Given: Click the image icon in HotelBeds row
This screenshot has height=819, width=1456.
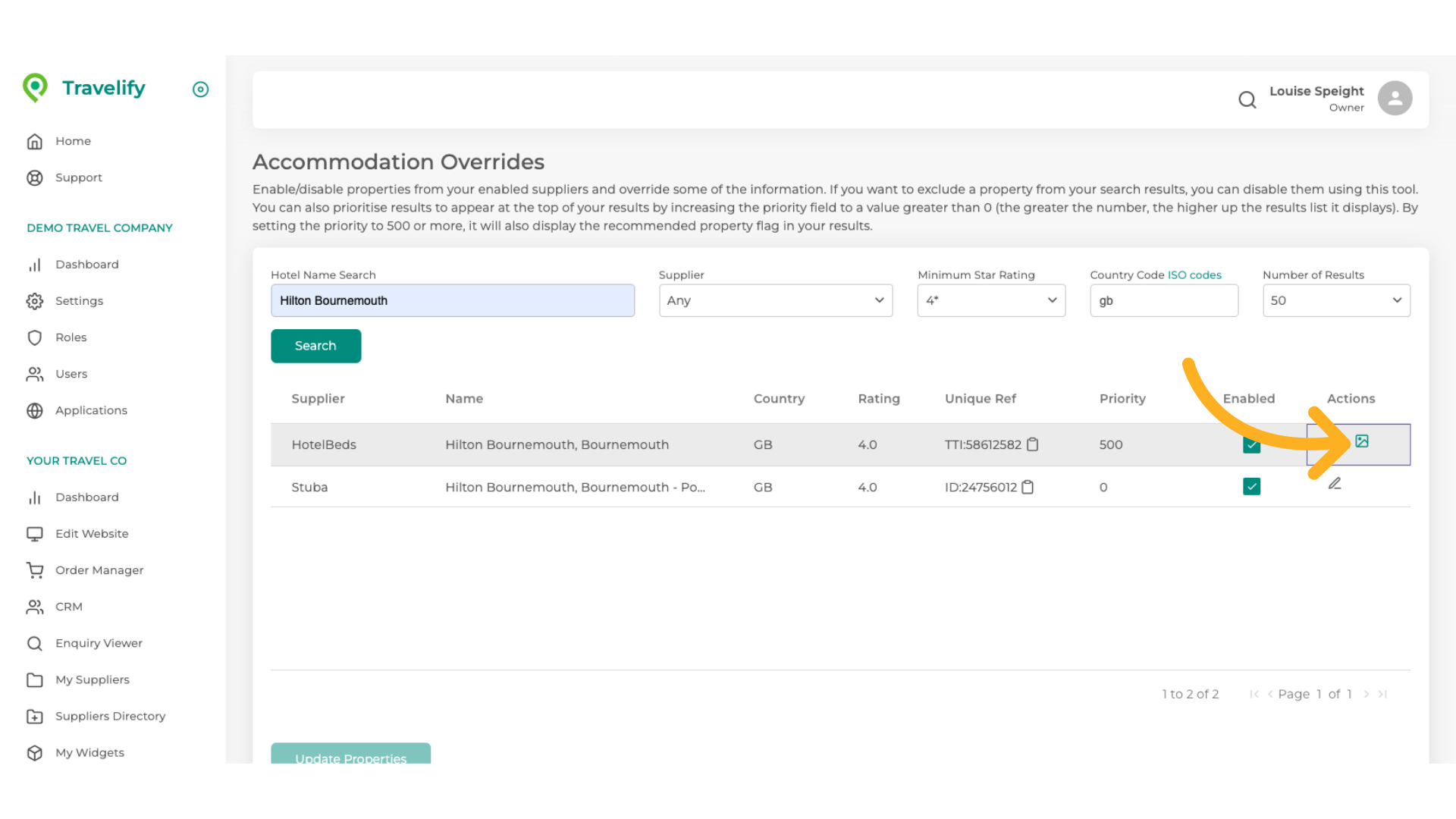Looking at the screenshot, I should pos(1361,441).
